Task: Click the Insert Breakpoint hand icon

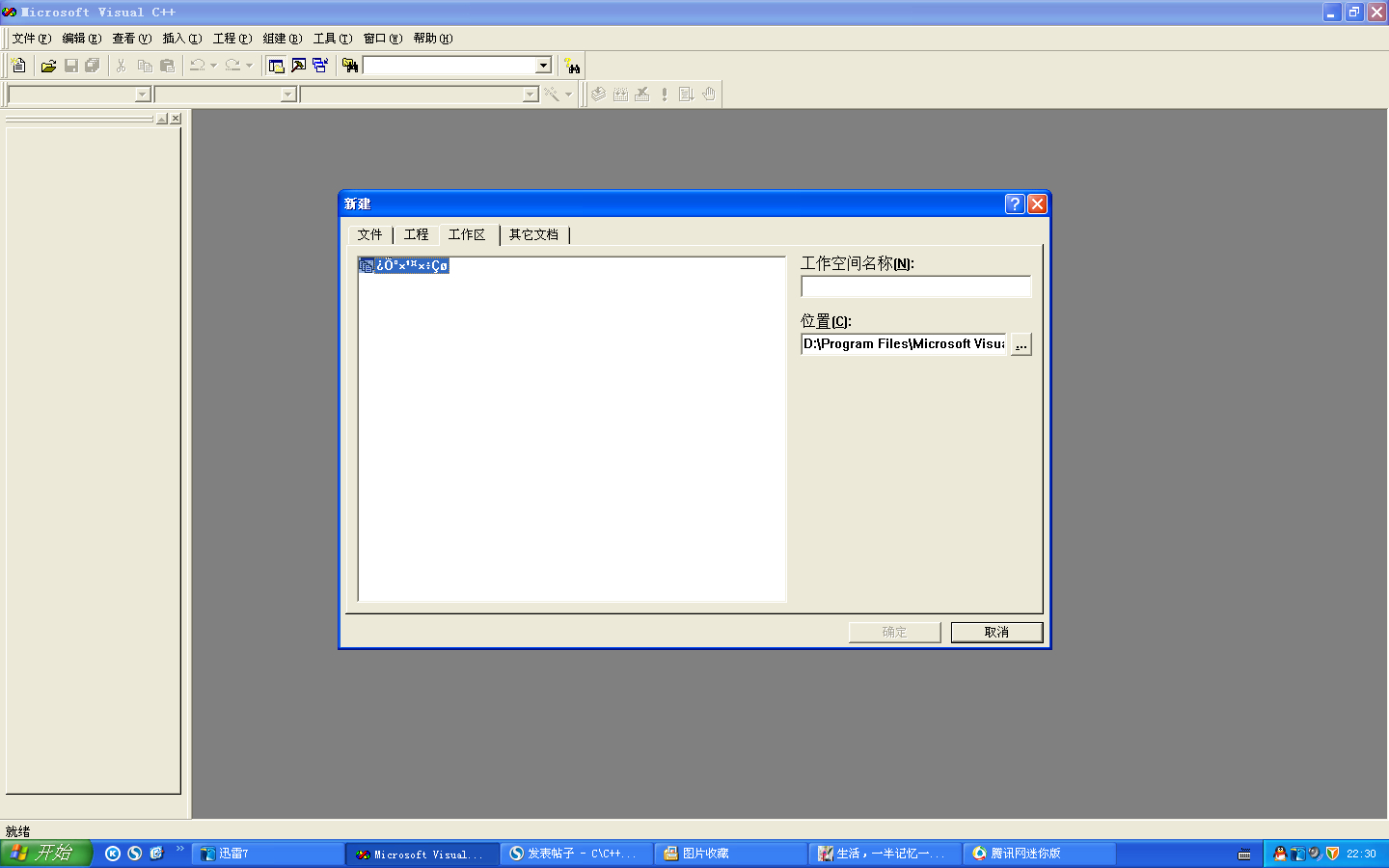Action: pyautogui.click(x=709, y=94)
